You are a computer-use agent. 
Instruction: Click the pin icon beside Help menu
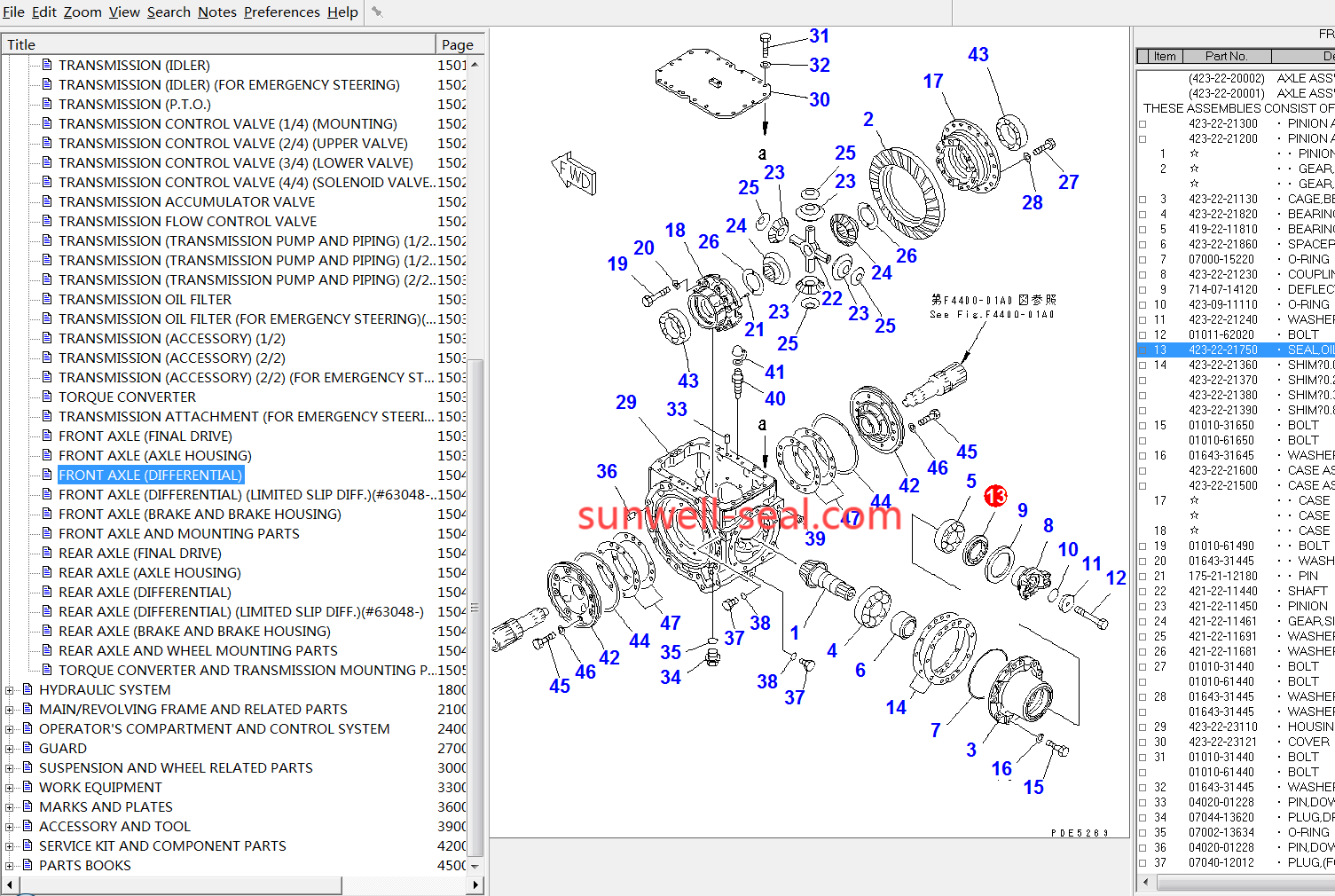pos(377,12)
